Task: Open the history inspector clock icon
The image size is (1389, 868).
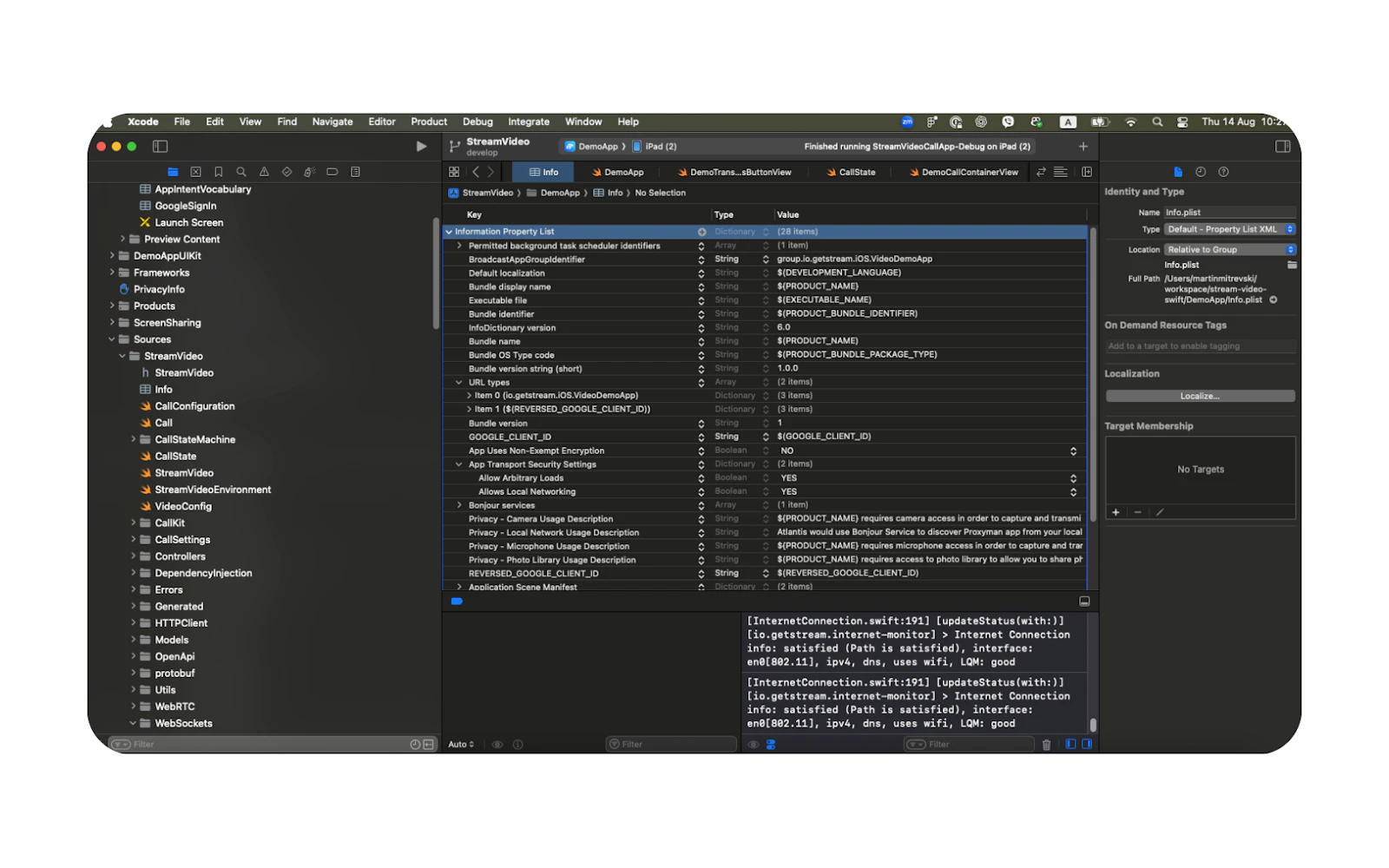Action: (1201, 172)
